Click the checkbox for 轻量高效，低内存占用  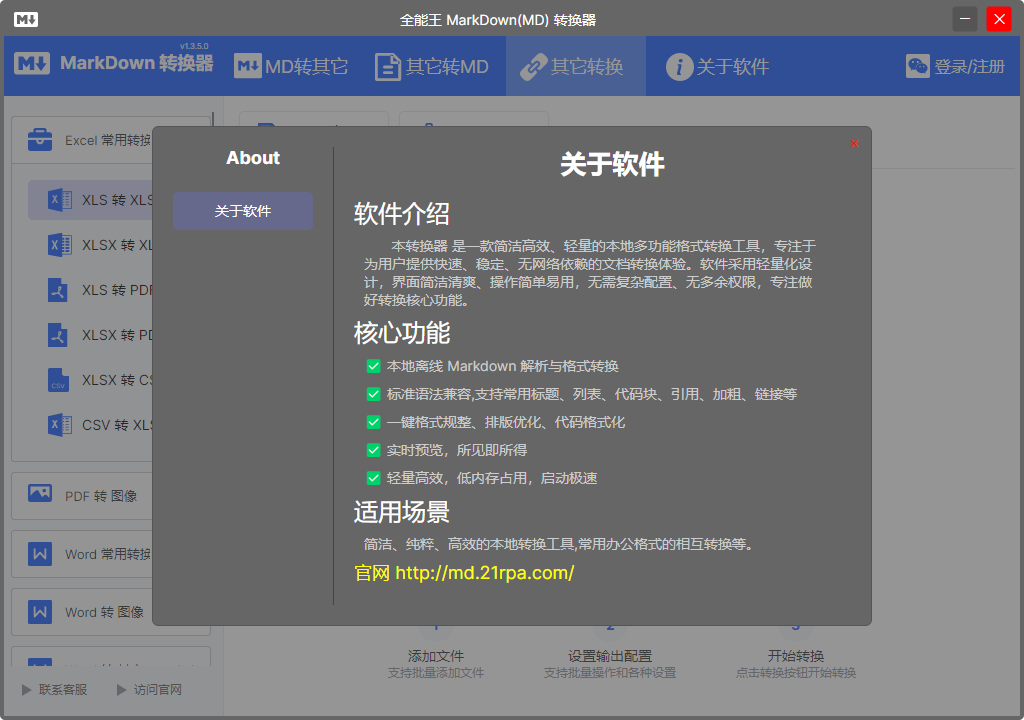click(374, 478)
